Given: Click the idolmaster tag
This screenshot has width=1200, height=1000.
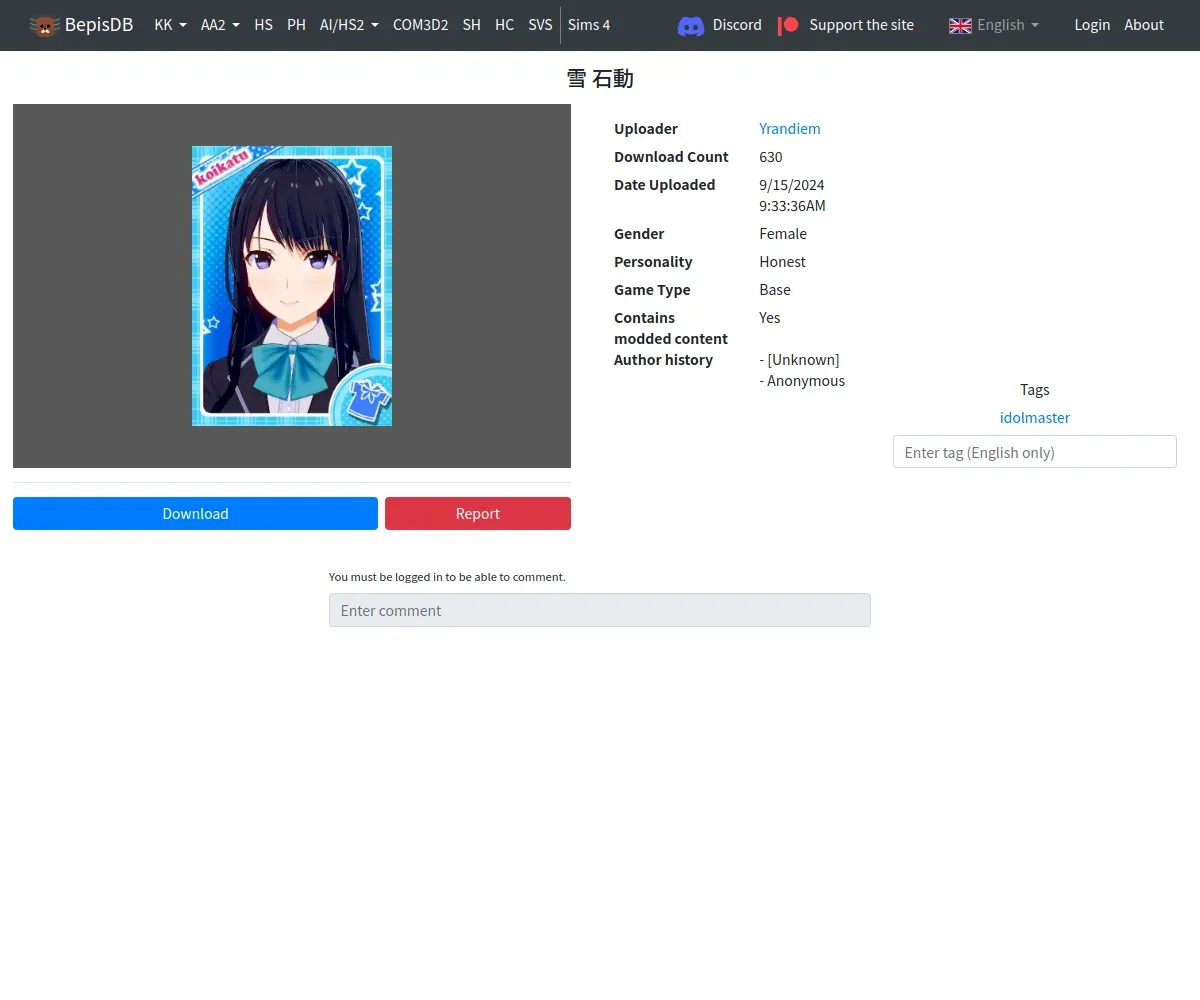Looking at the screenshot, I should (x=1035, y=418).
